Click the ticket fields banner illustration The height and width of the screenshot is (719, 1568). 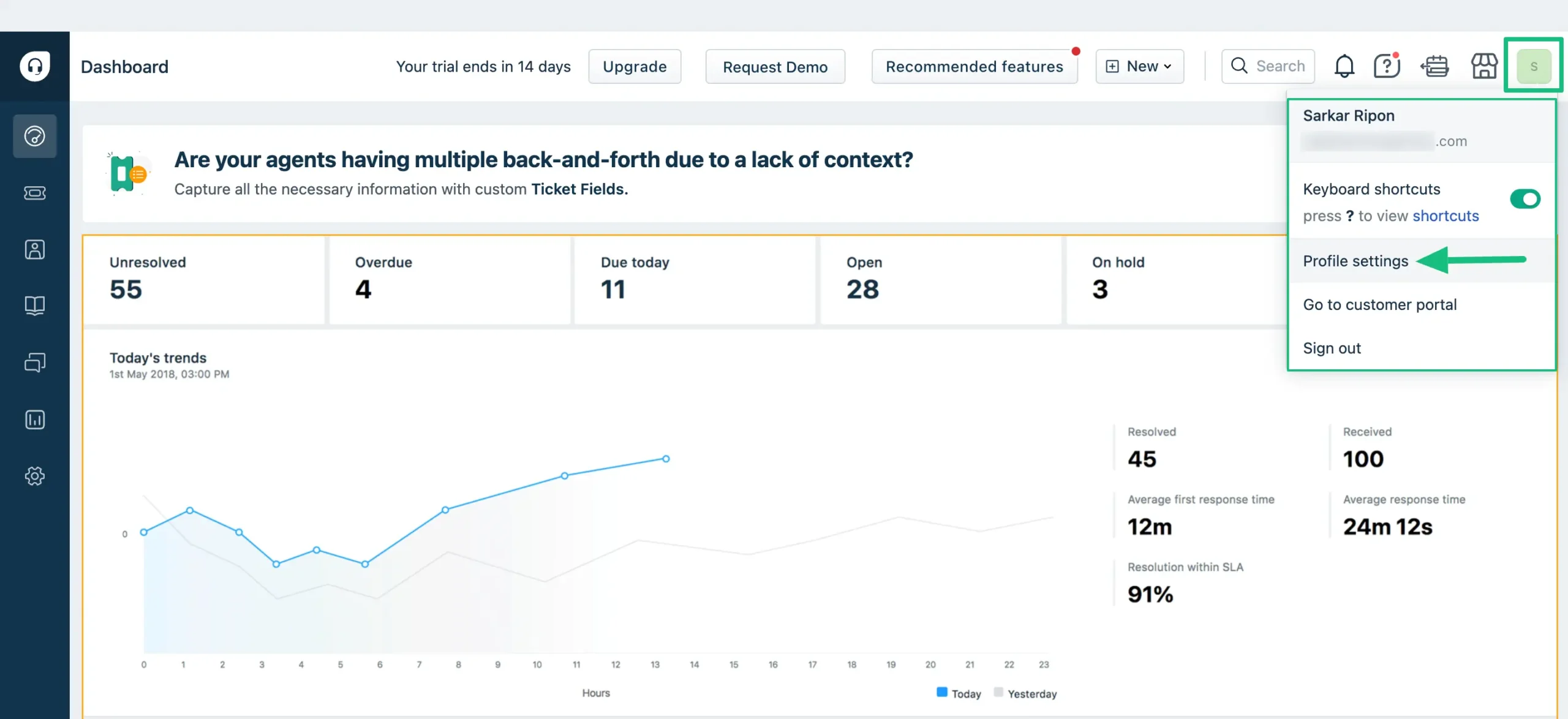(x=128, y=174)
